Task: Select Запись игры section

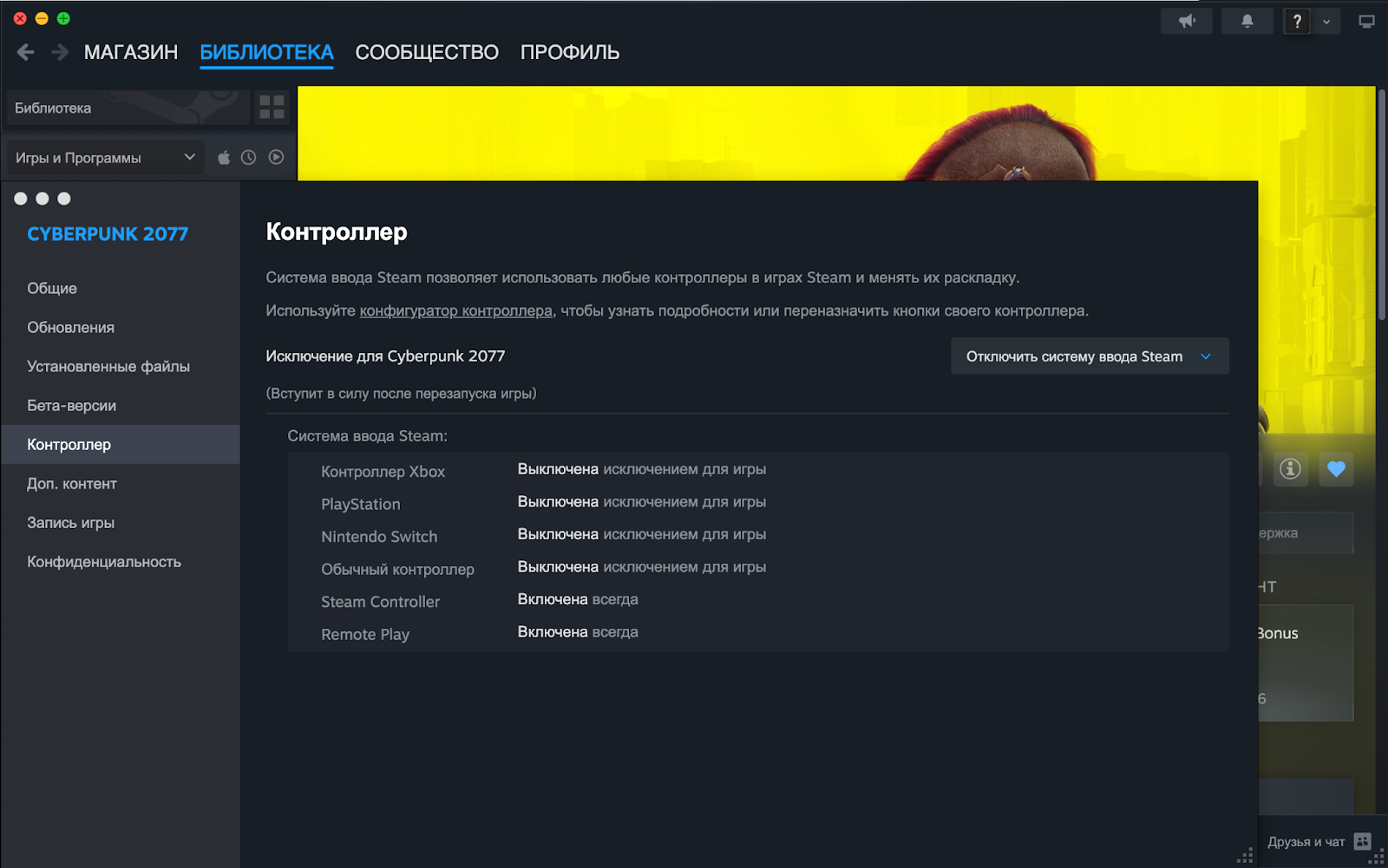Action: 121,523
